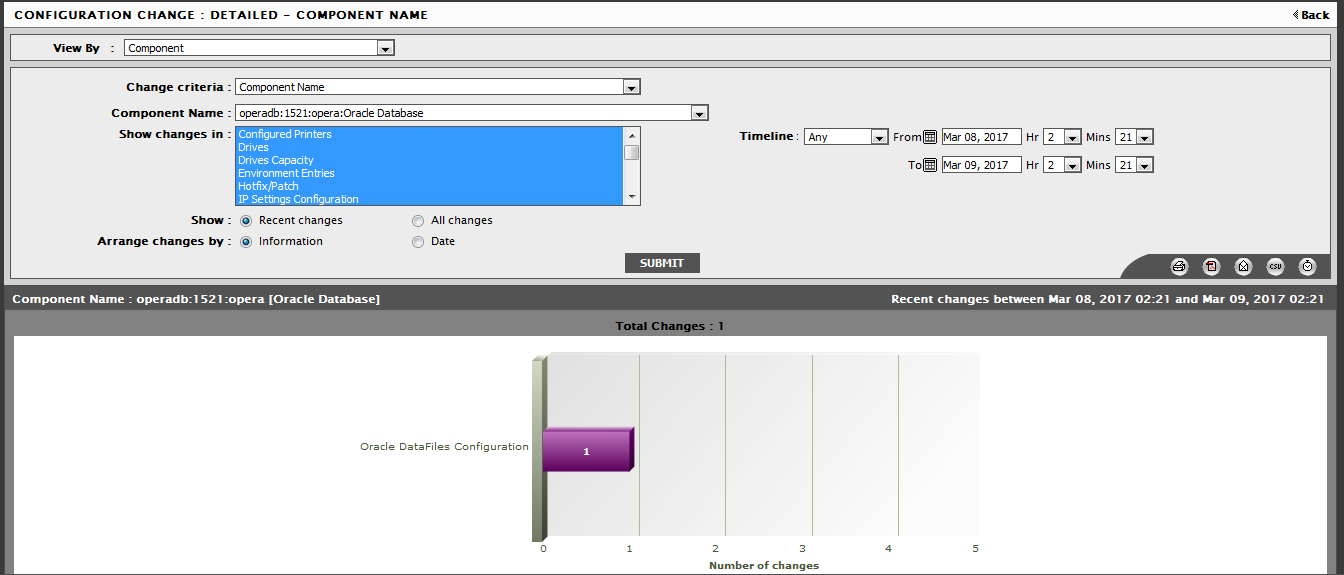This screenshot has height=575, width=1344.
Task: Select the All changes radio button
Action: point(418,220)
